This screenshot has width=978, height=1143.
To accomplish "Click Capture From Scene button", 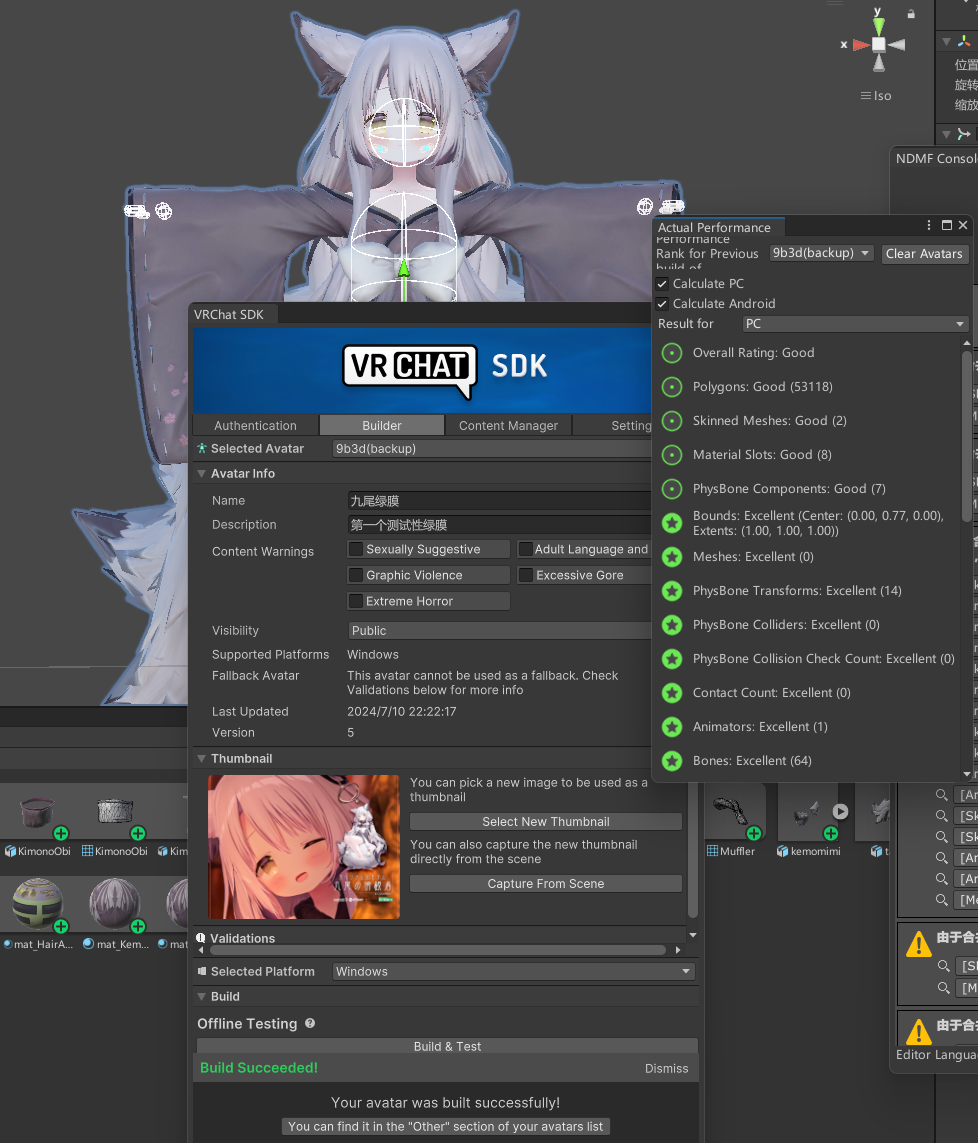I will point(546,883).
